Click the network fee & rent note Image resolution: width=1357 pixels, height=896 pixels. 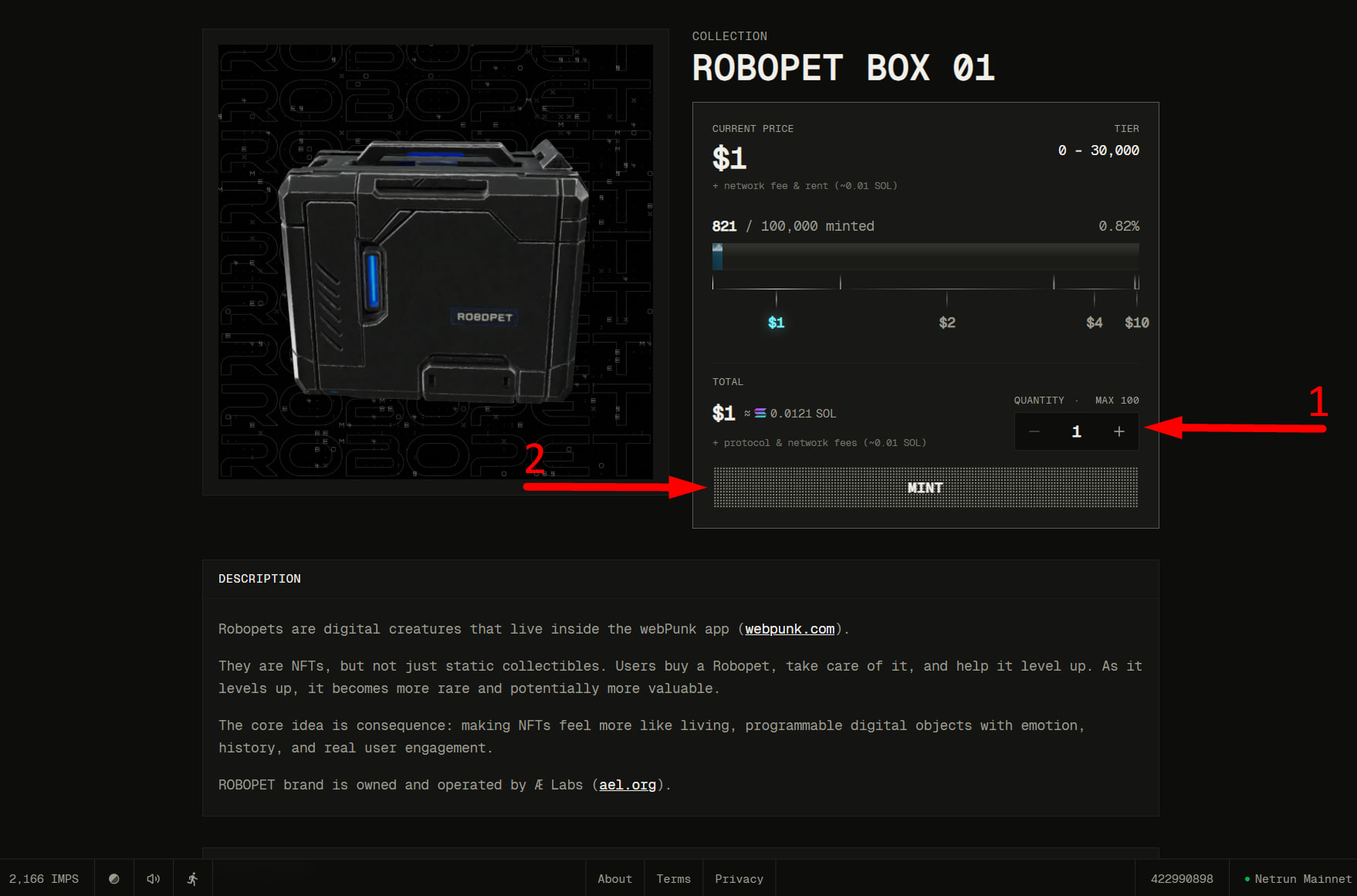(804, 186)
